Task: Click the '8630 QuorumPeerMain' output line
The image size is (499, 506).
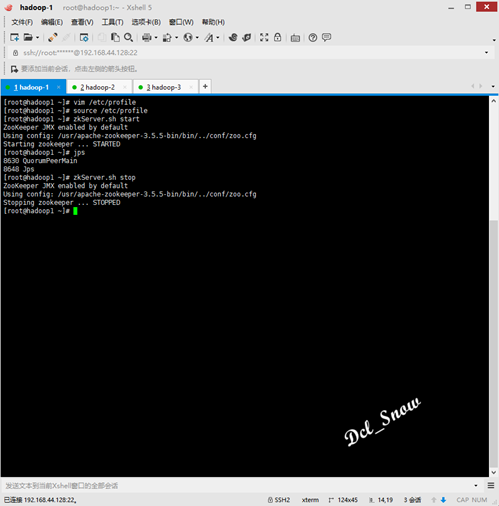Action: coord(40,161)
